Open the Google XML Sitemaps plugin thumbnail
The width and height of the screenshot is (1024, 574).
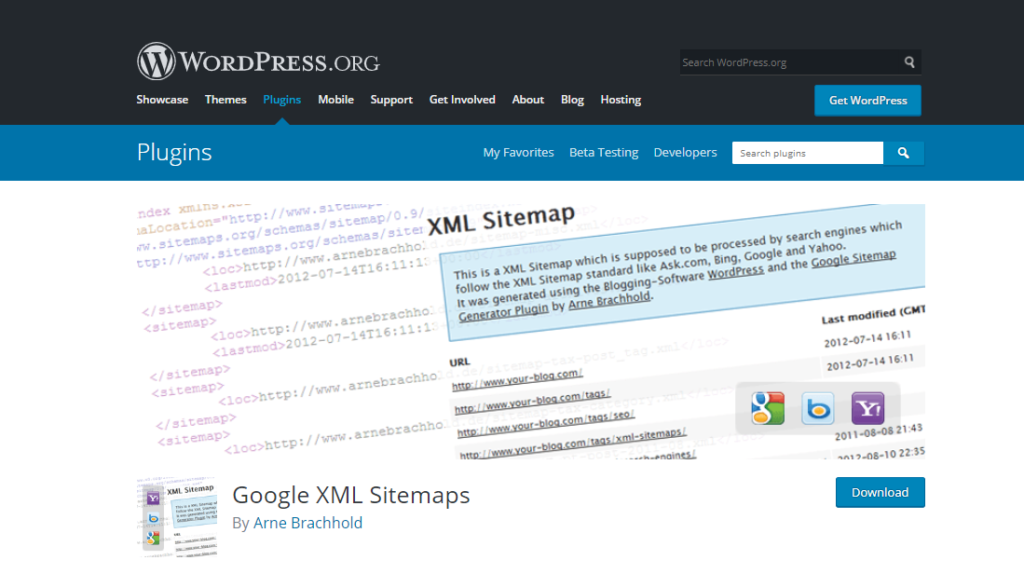click(177, 517)
